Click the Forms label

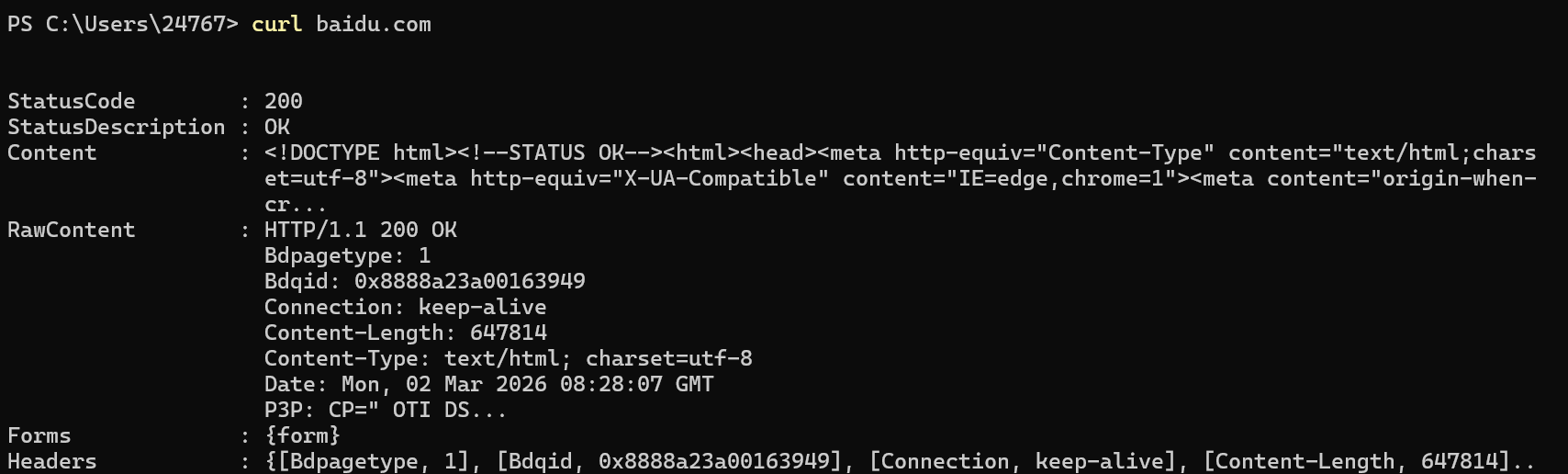point(39,435)
